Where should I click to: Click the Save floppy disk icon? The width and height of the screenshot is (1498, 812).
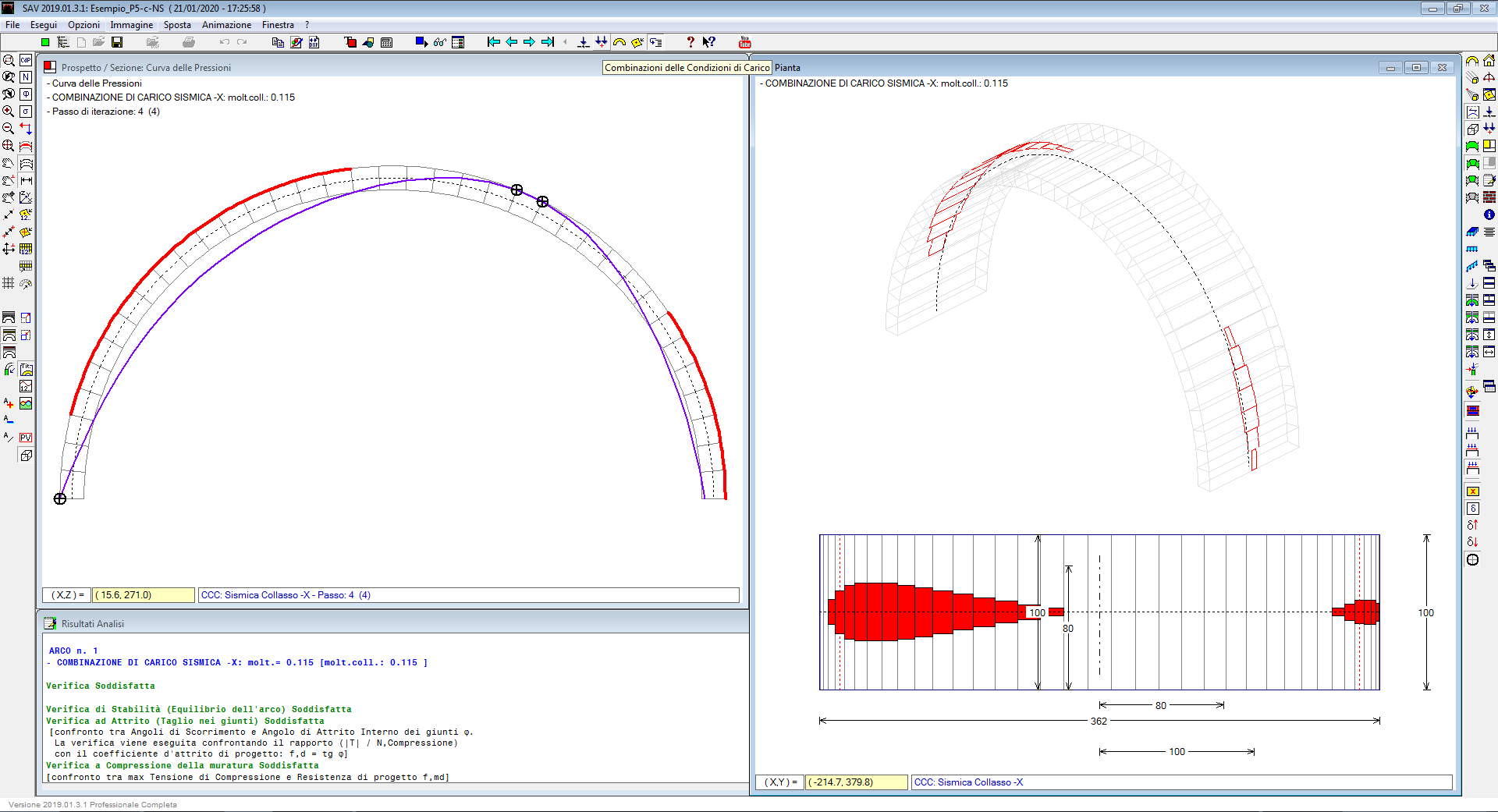tap(117, 42)
